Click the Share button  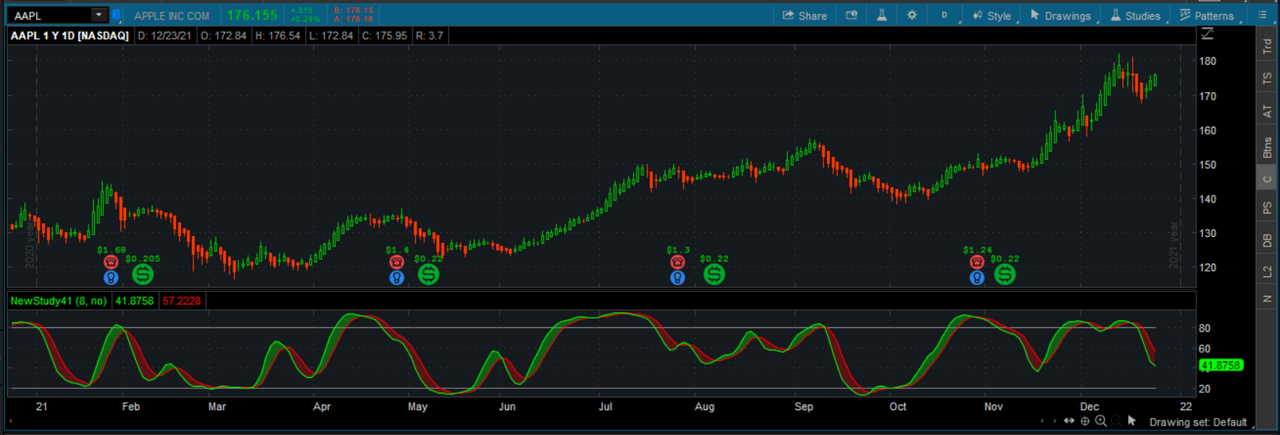[804, 15]
